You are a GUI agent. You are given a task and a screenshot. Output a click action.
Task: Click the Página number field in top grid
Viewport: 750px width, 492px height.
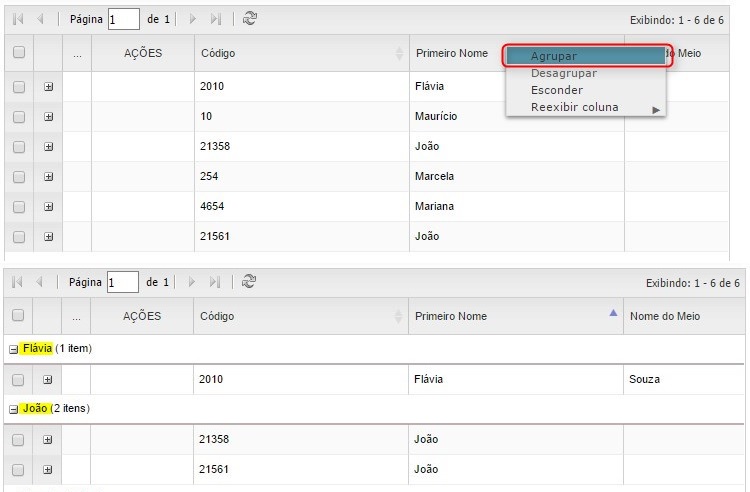point(123,19)
